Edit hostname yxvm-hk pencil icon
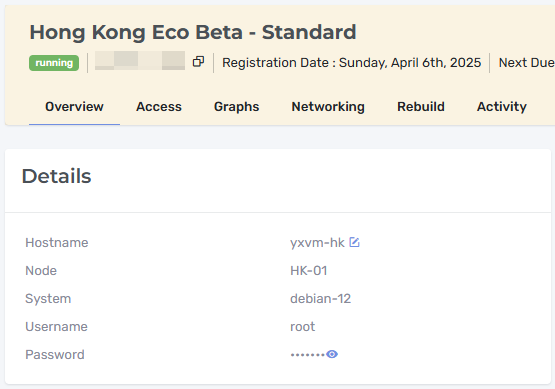The image size is (555, 389). pyautogui.click(x=354, y=242)
